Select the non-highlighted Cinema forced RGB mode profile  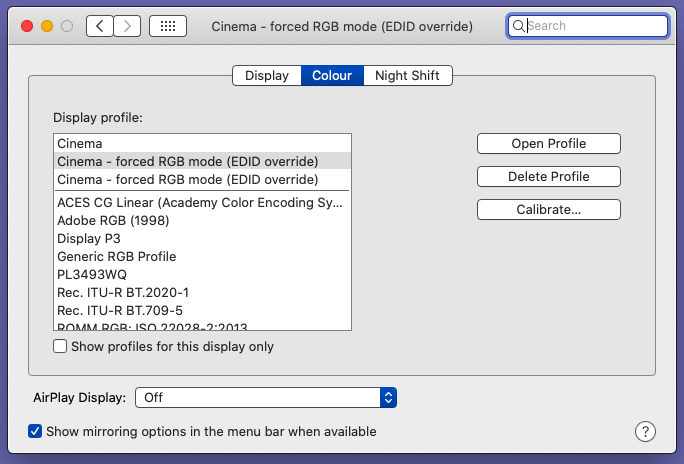tap(202, 179)
